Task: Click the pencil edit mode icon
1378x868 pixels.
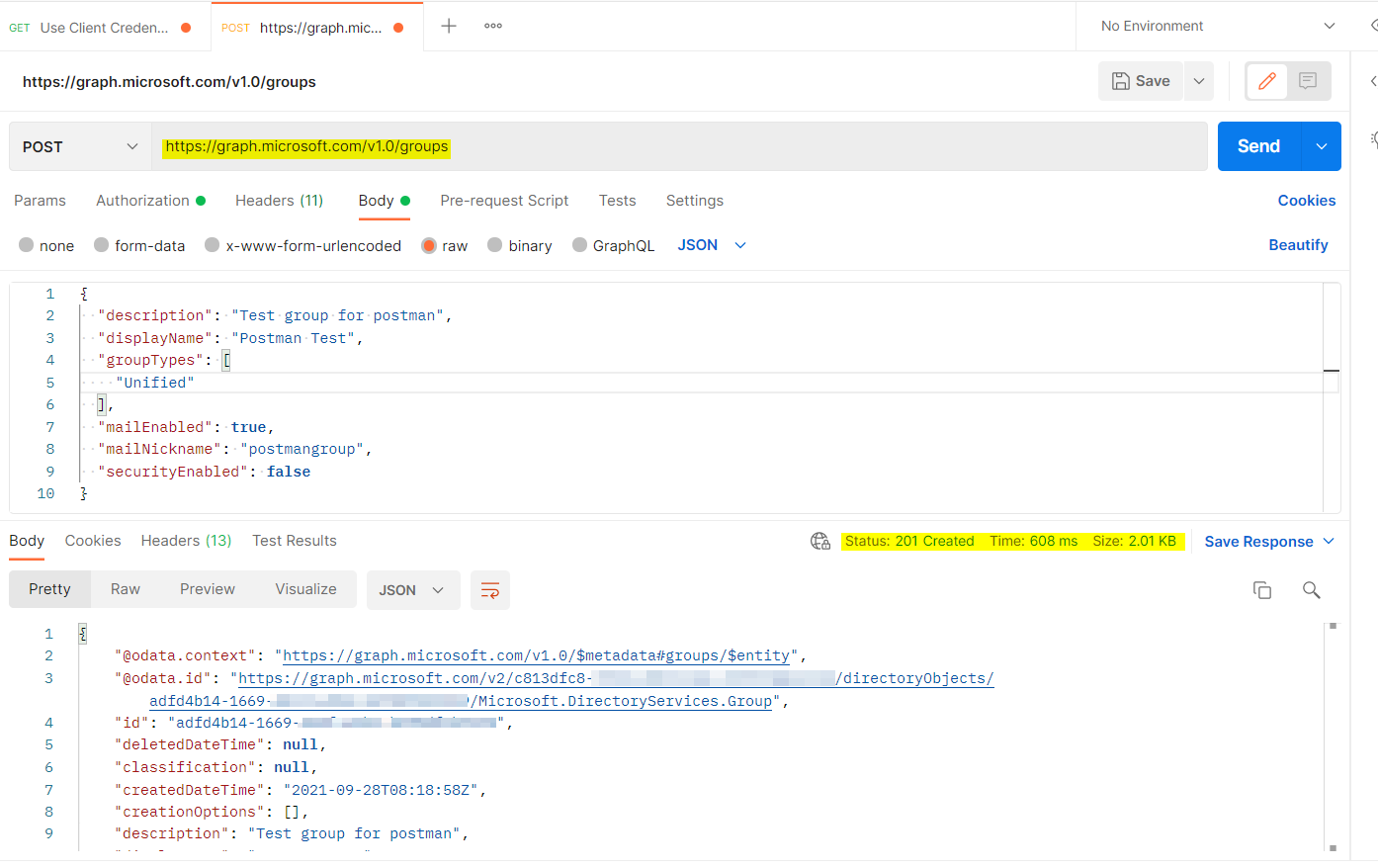Action: (1266, 81)
